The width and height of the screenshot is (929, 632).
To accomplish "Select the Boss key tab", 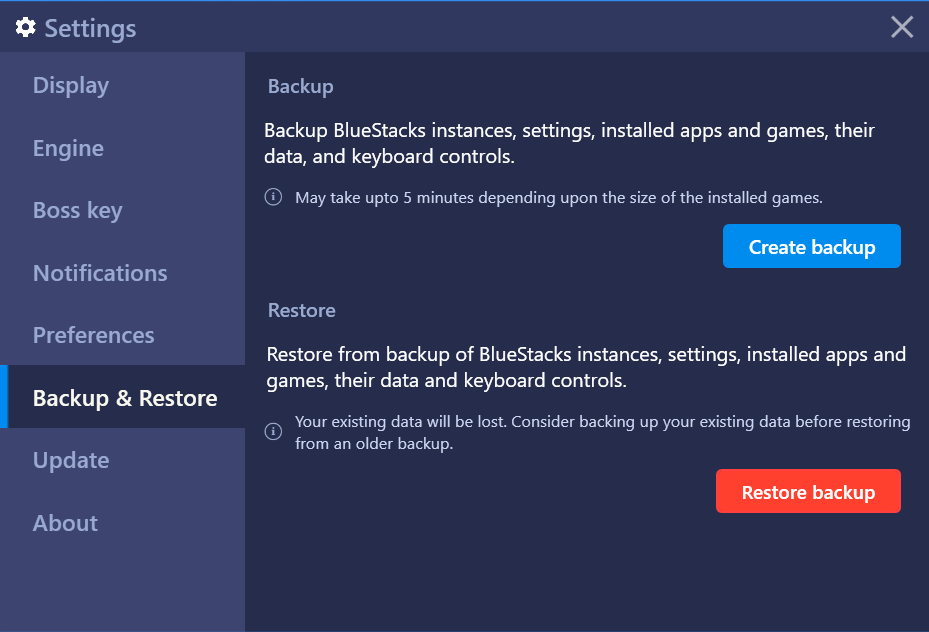I will pos(122,210).
